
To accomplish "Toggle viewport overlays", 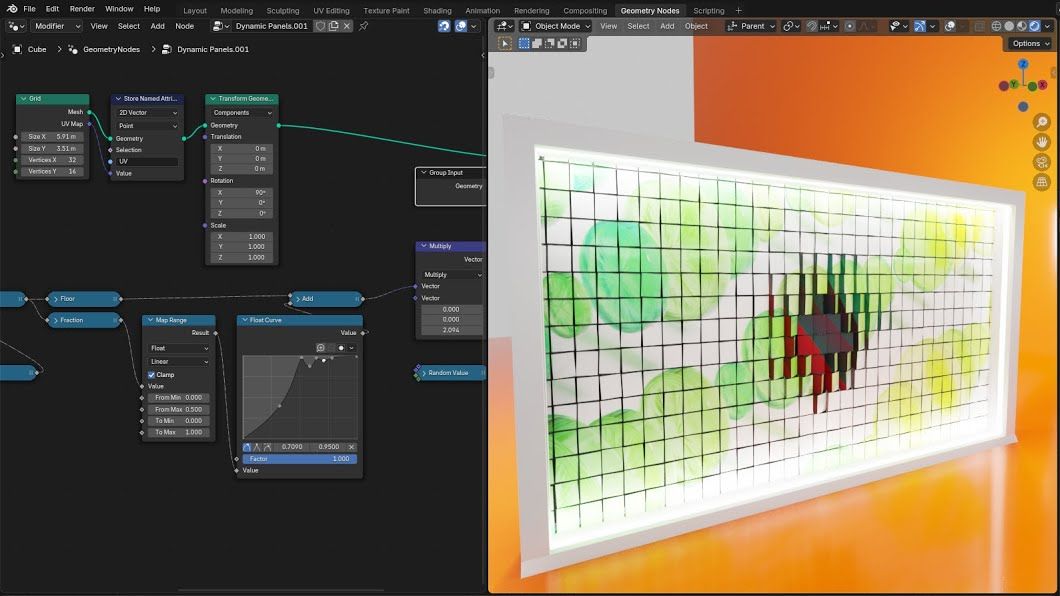I will click(x=950, y=26).
